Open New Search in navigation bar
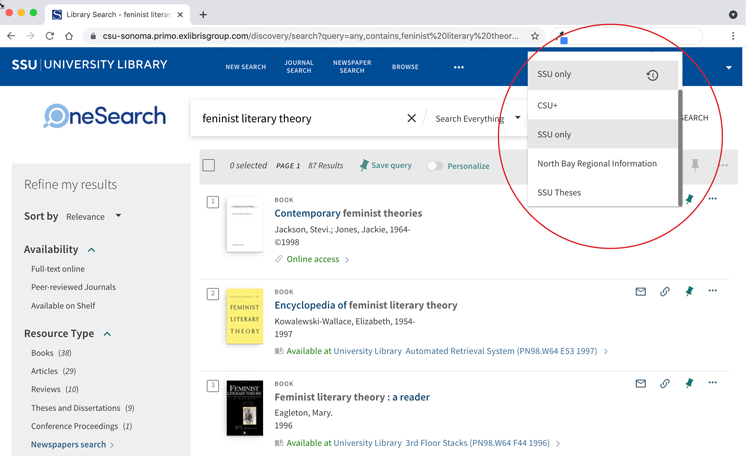 (x=246, y=67)
